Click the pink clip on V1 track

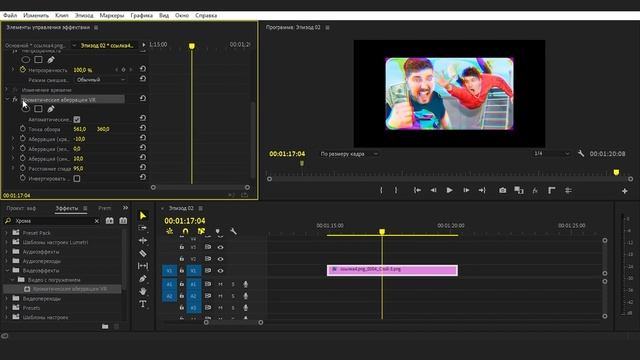coord(392,270)
